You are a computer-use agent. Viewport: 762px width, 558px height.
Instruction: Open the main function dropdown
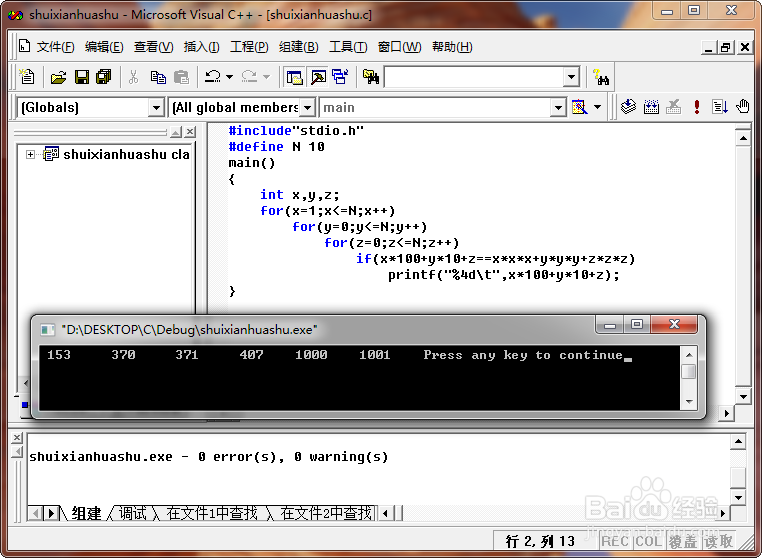(558, 107)
